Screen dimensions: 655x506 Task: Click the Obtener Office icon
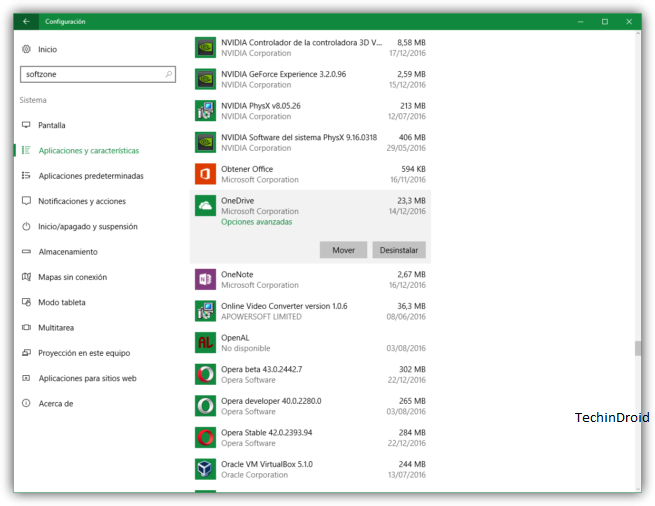click(205, 174)
